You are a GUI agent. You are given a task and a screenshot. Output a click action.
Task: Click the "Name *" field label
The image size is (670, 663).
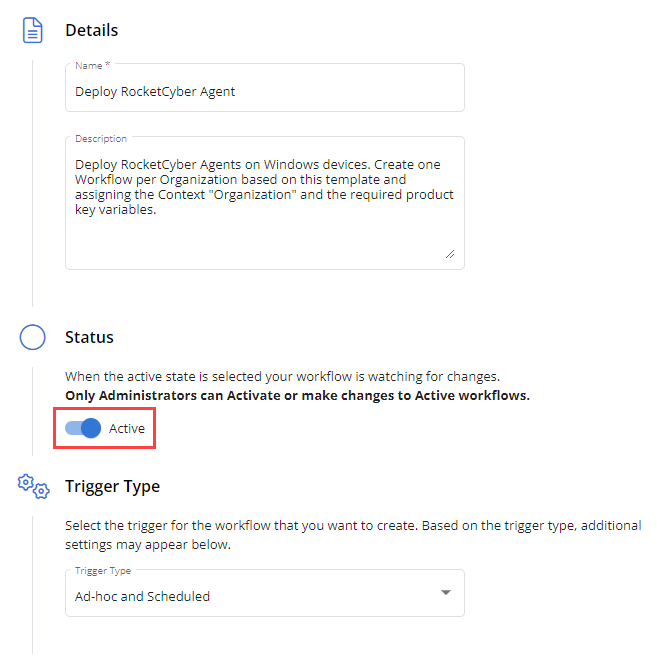coord(92,65)
